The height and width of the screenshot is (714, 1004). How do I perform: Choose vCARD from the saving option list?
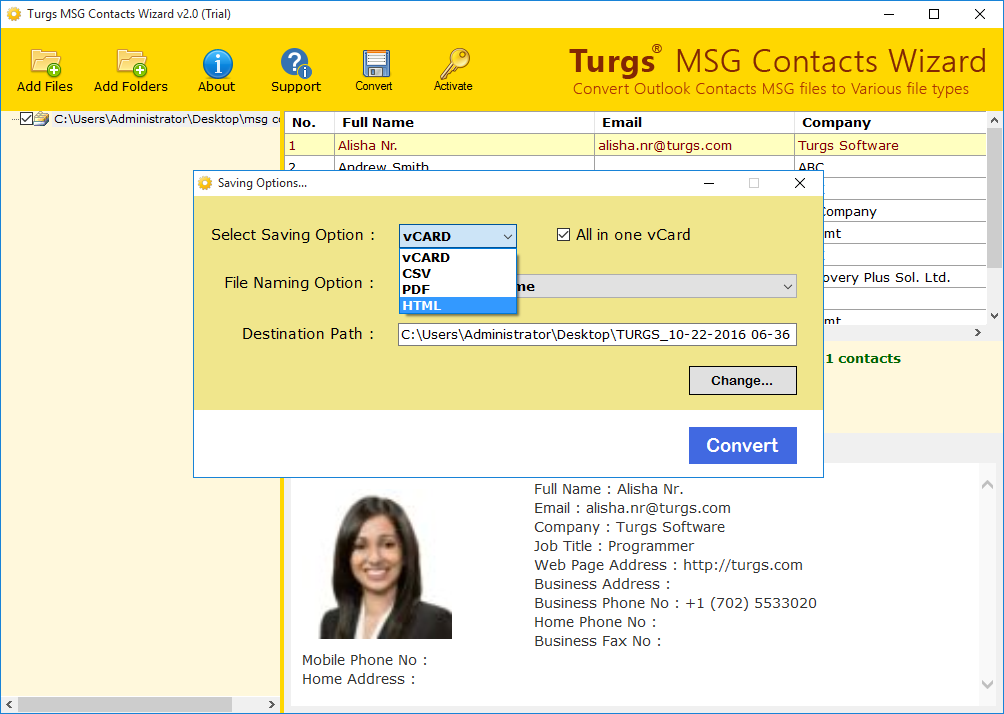point(457,257)
